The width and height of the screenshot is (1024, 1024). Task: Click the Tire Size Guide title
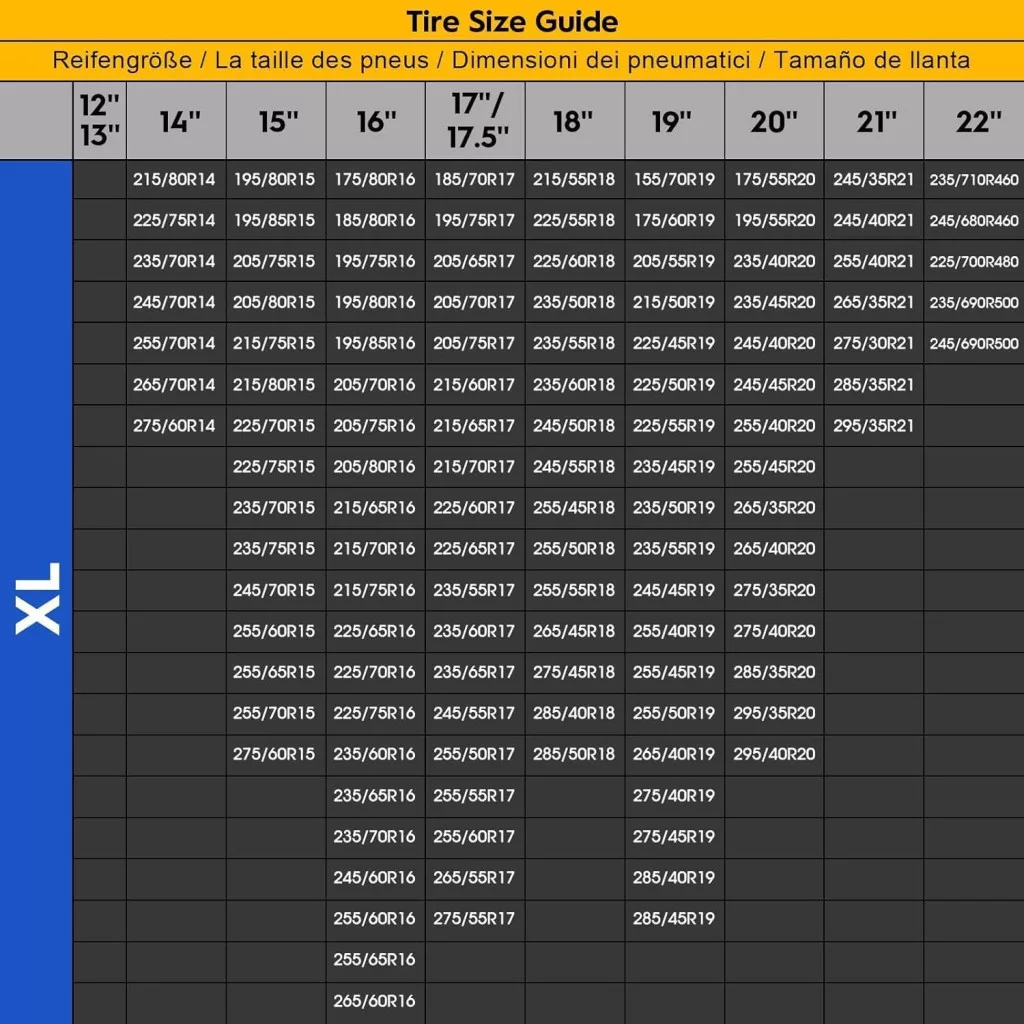(511, 21)
